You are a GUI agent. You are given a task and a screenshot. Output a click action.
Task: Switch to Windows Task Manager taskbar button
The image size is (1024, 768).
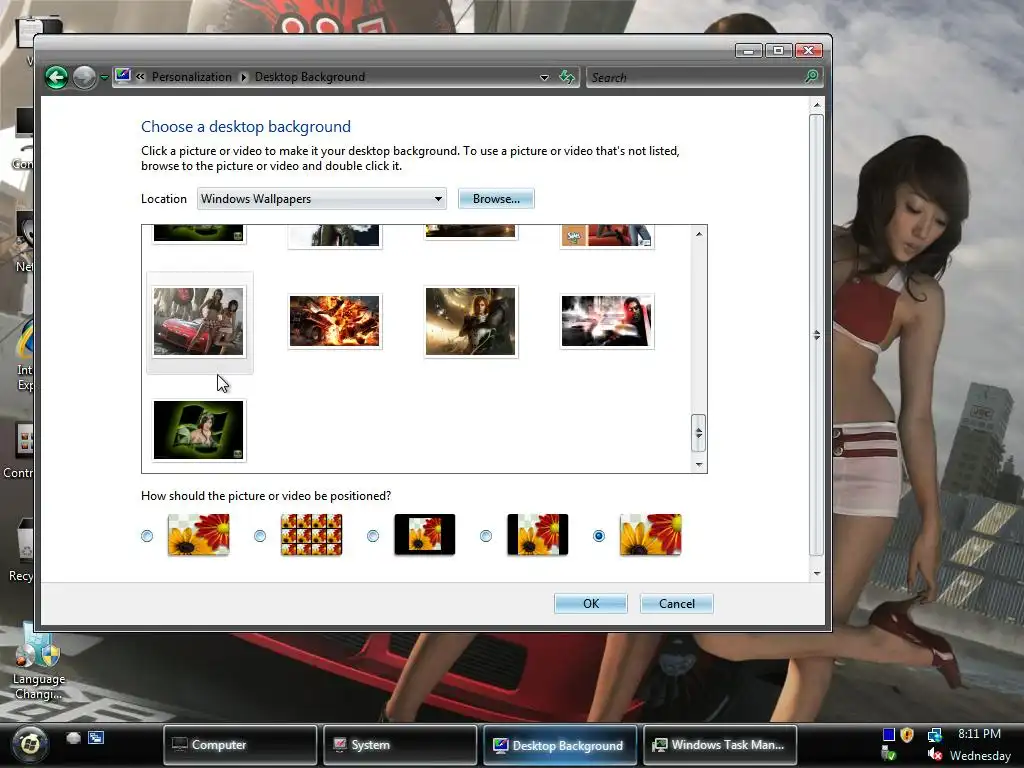(720, 744)
